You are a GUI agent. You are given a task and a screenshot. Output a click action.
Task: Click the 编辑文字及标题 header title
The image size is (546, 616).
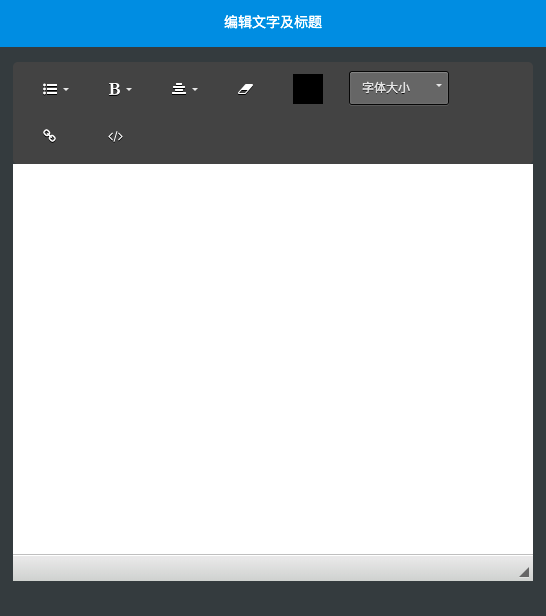pyautogui.click(x=273, y=22)
